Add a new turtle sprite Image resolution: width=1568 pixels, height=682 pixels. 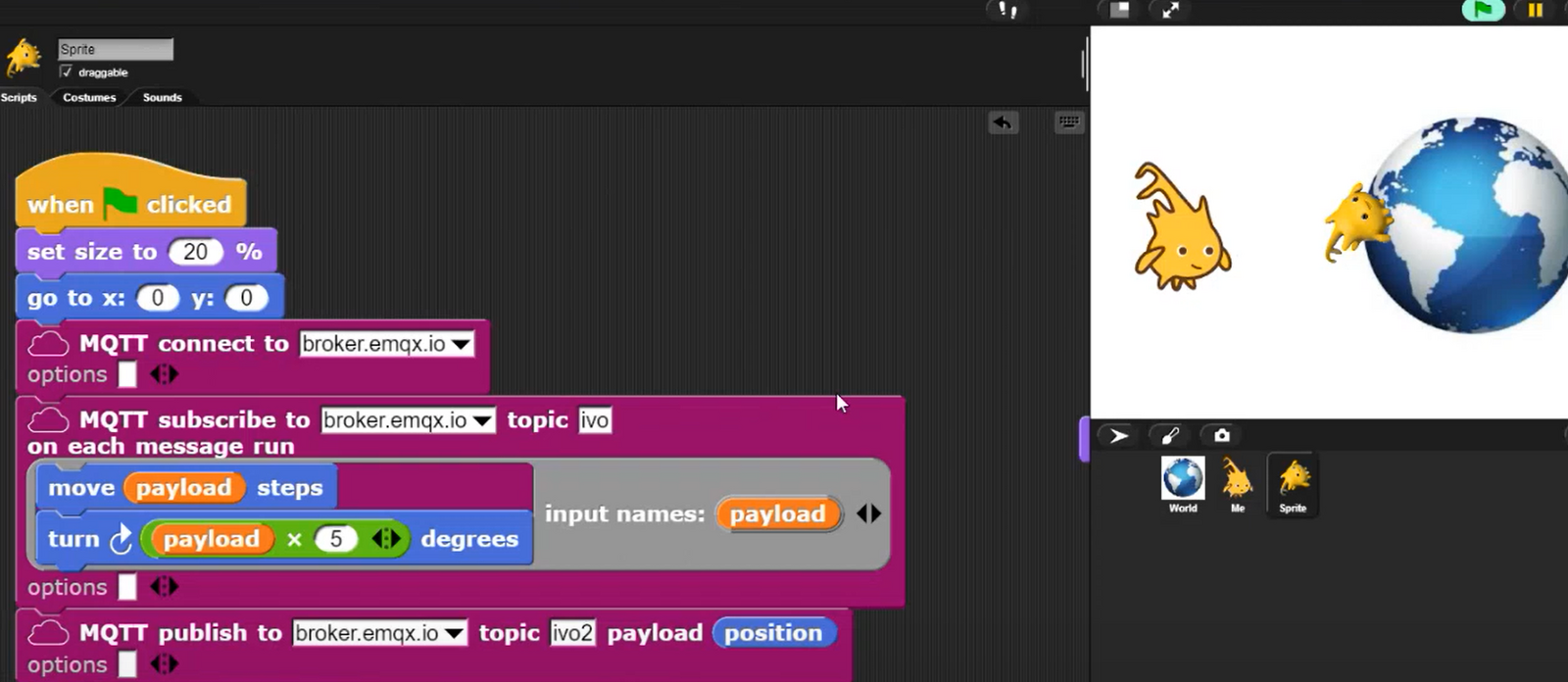(x=1118, y=436)
